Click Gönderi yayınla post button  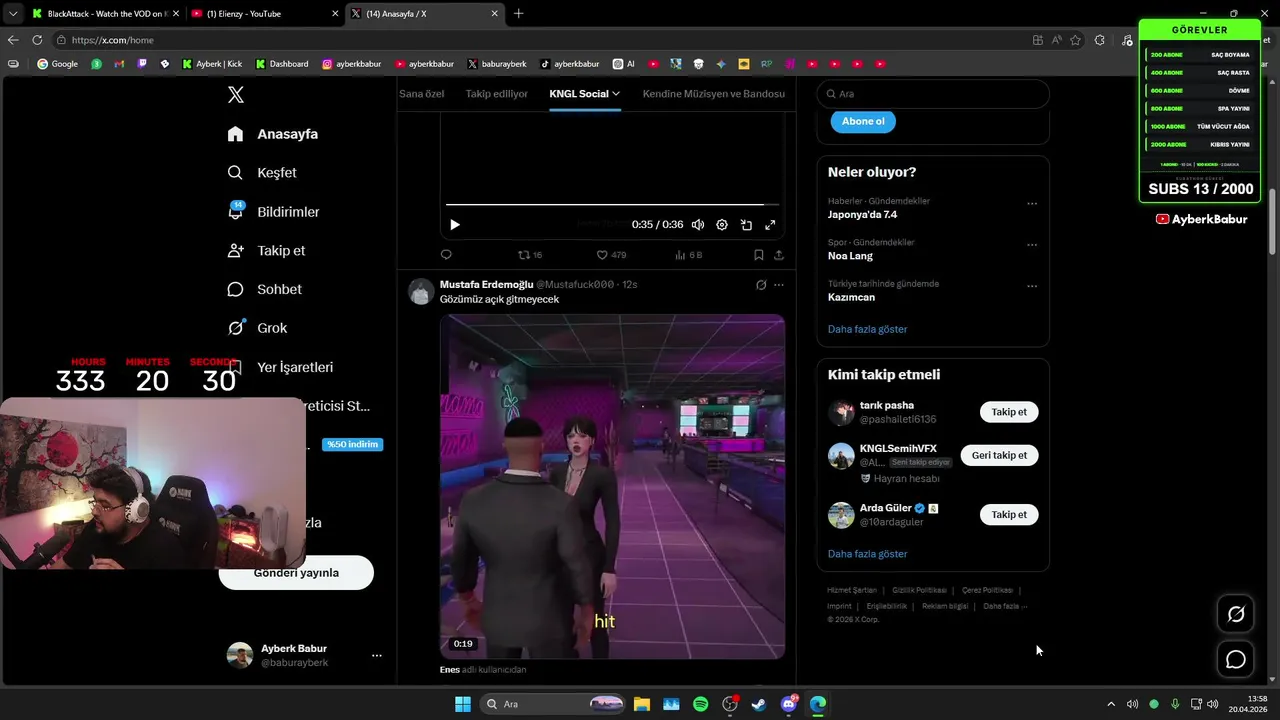pyautogui.click(x=296, y=573)
